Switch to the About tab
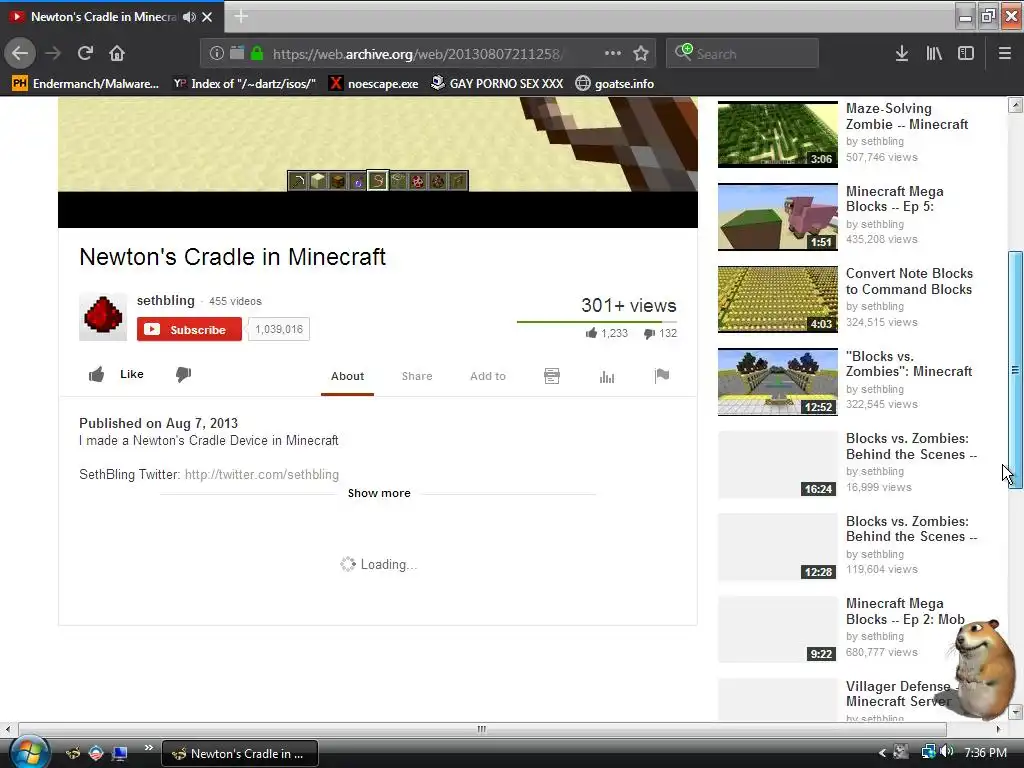The width and height of the screenshot is (1024, 768). [x=347, y=376]
